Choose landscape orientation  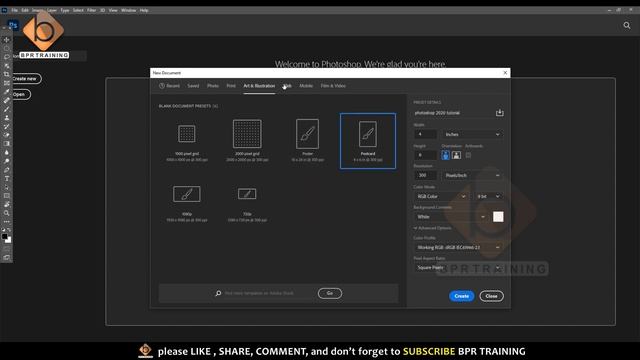pos(456,155)
